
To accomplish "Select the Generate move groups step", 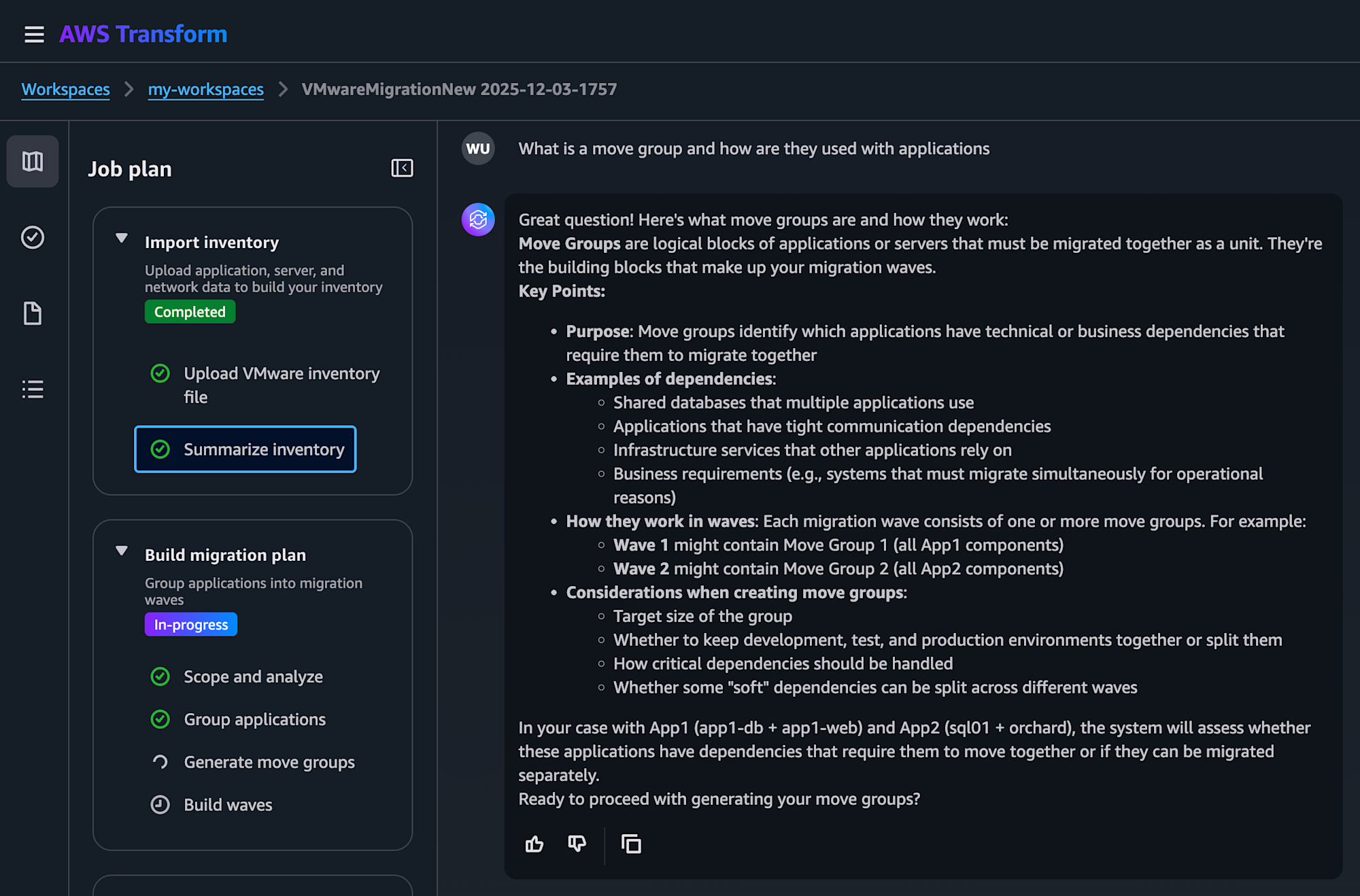I will [269, 762].
